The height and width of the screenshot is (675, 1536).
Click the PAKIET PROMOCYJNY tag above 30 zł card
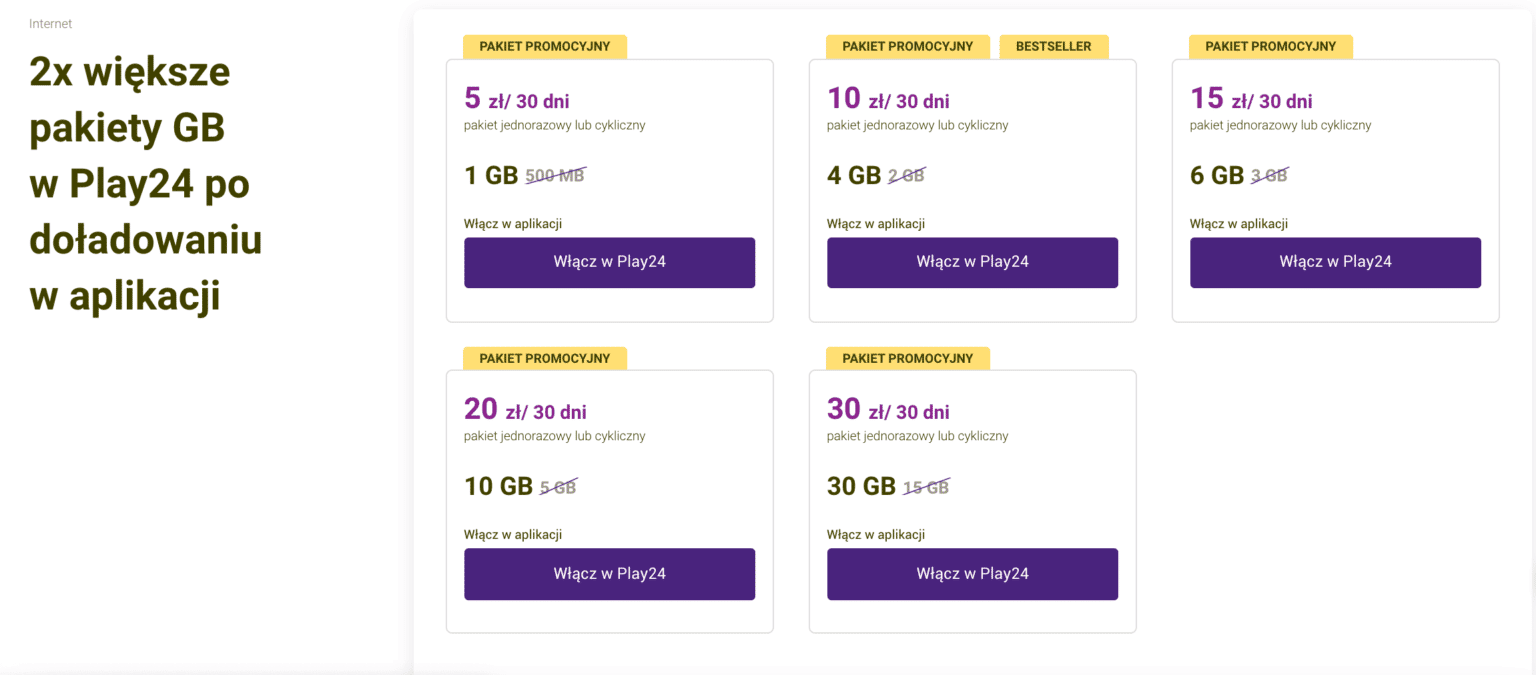(x=908, y=358)
